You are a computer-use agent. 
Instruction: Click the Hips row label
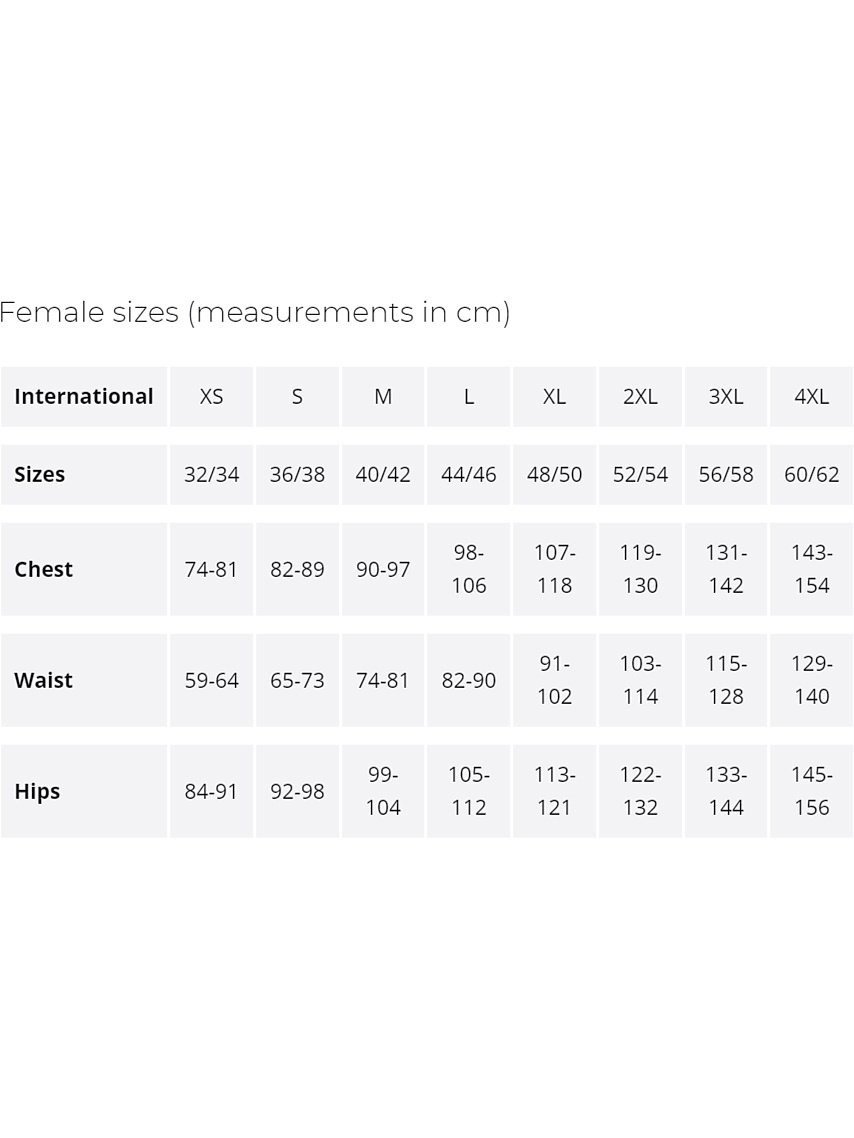point(38,791)
